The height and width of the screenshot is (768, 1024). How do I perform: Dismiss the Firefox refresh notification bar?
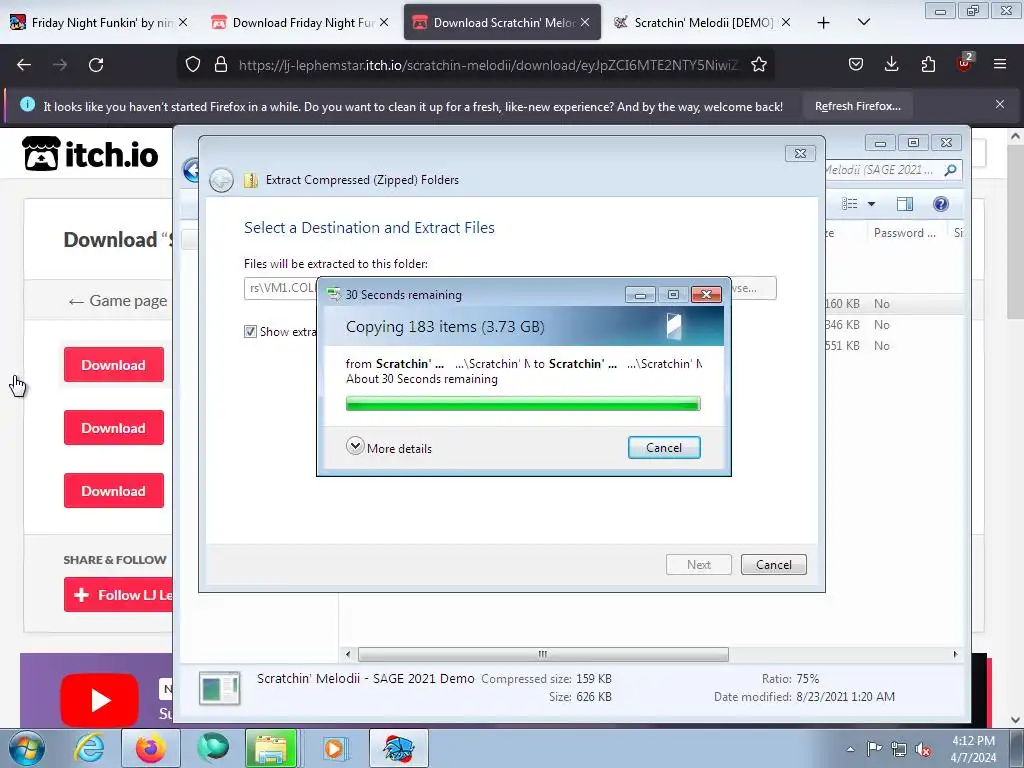click(999, 104)
